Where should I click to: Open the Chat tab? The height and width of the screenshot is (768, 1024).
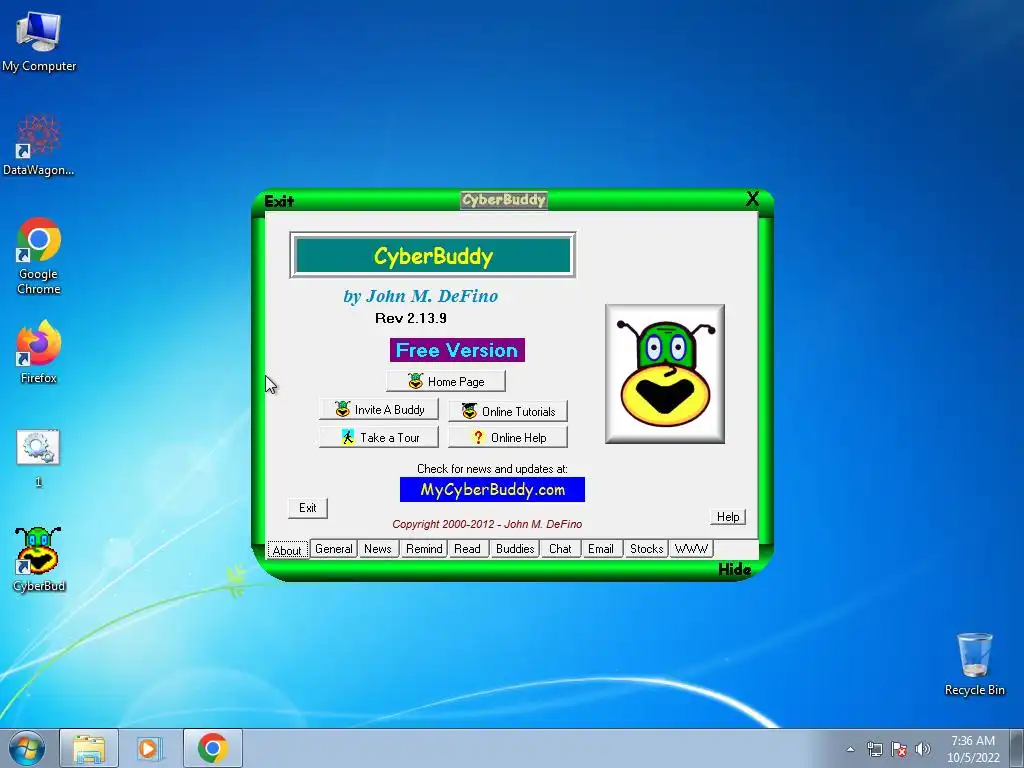pos(560,549)
